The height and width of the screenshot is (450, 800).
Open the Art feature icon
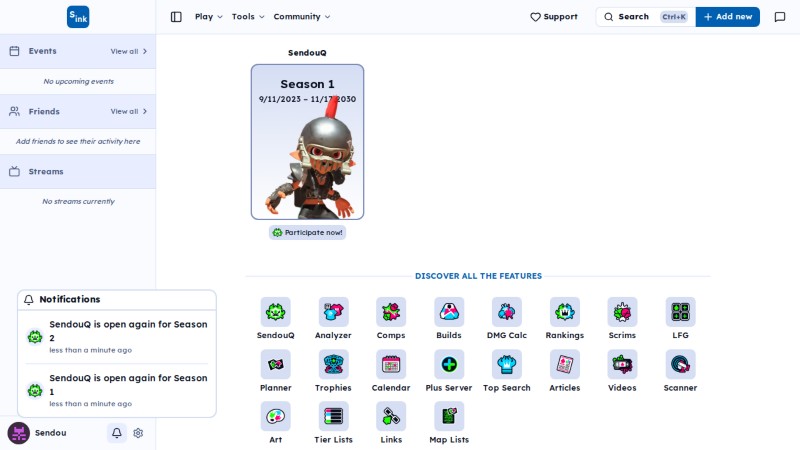tap(276, 416)
